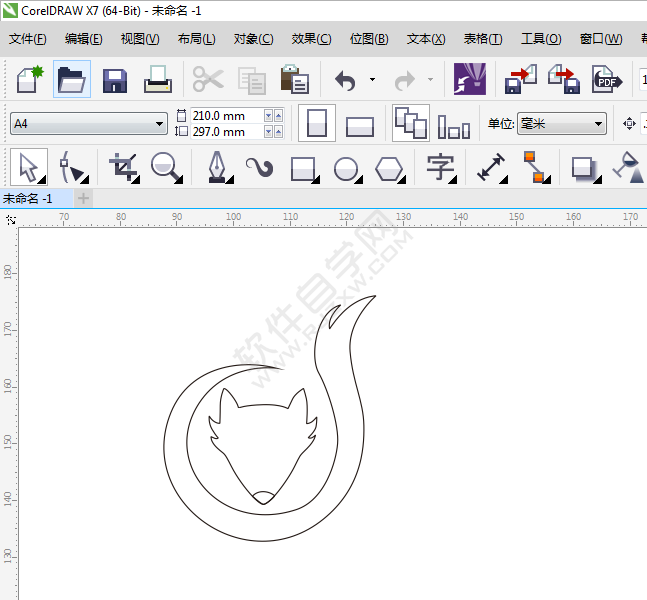Click the Print icon

tap(158, 79)
